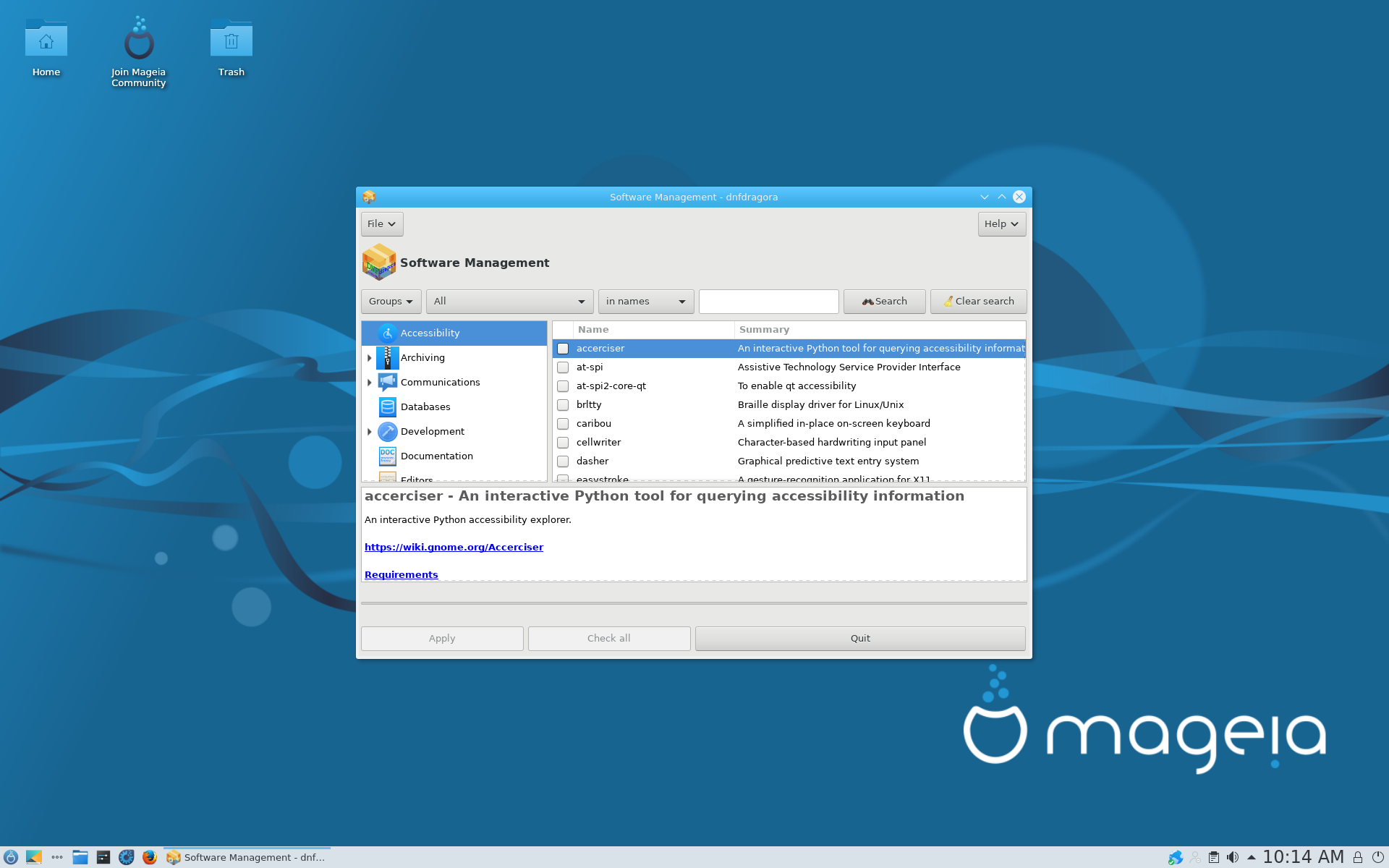Check the accerciser package checkbox

coord(563,349)
